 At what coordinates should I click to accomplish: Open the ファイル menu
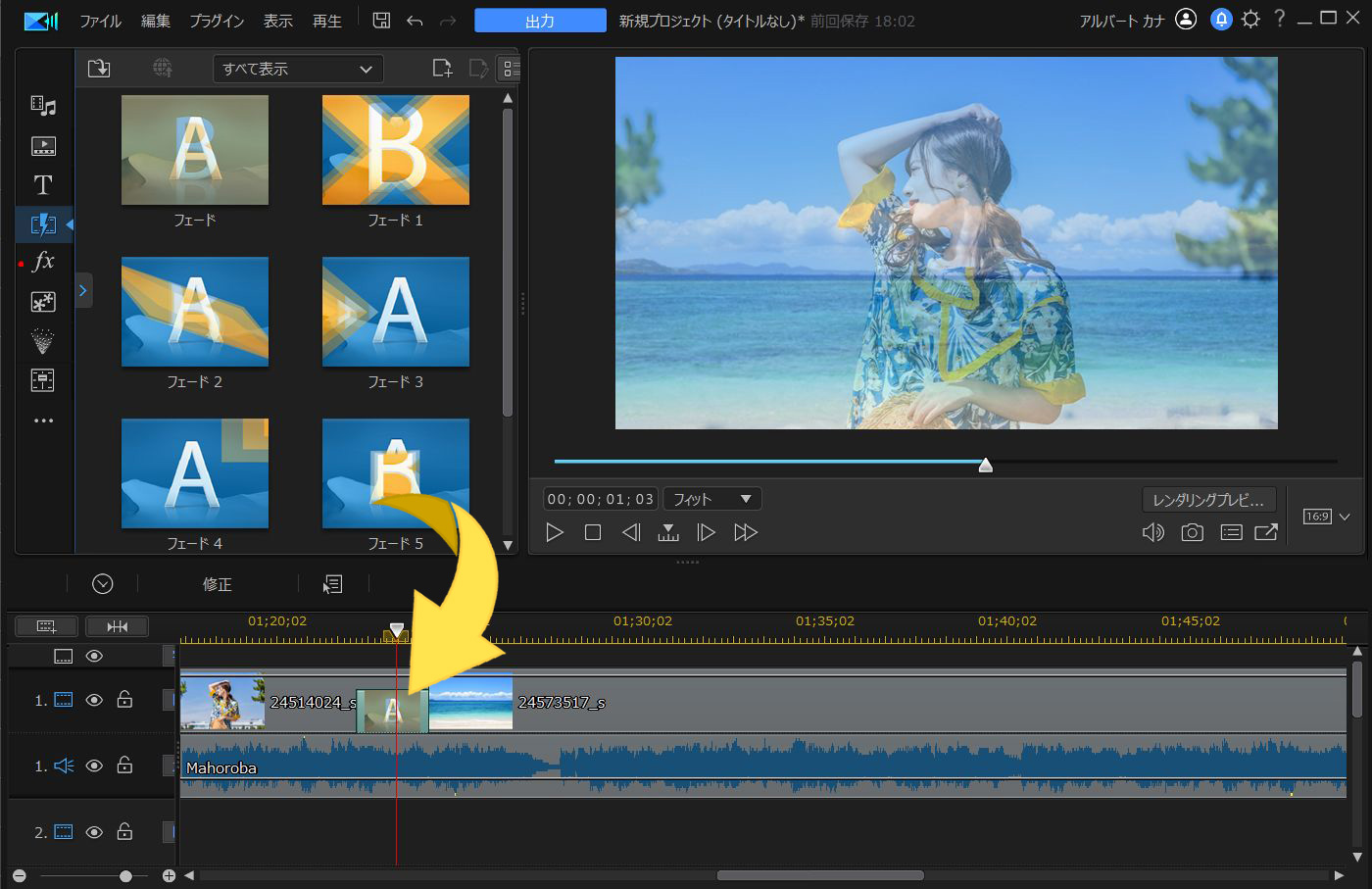pos(100,21)
